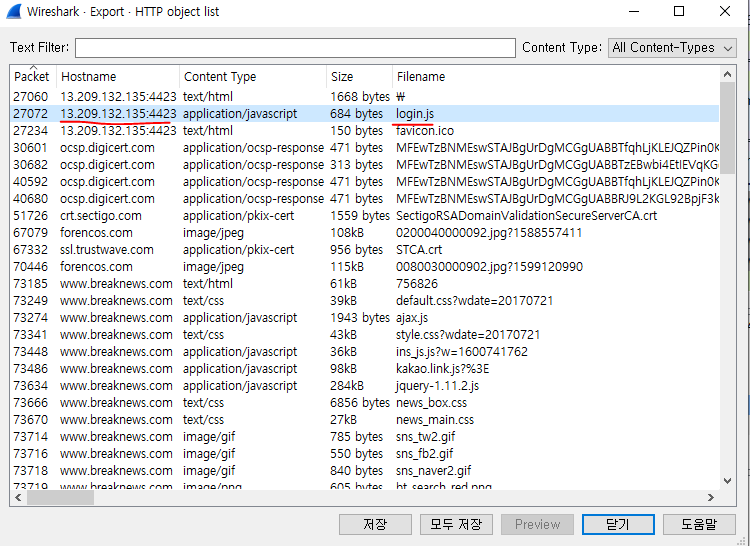This screenshot has height=546, width=750.
Task: Click the 6856 bytes size cell
Action: tap(360, 403)
